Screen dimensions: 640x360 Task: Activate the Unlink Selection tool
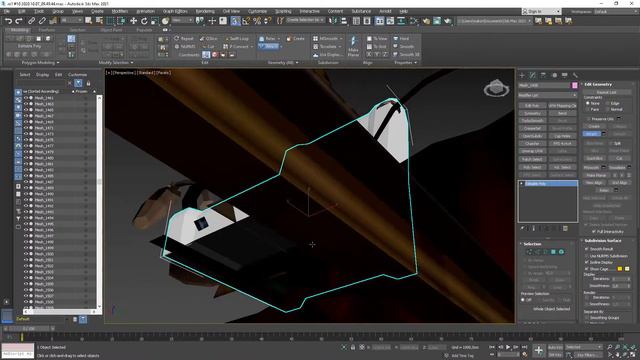pyautogui.click(x=42, y=20)
